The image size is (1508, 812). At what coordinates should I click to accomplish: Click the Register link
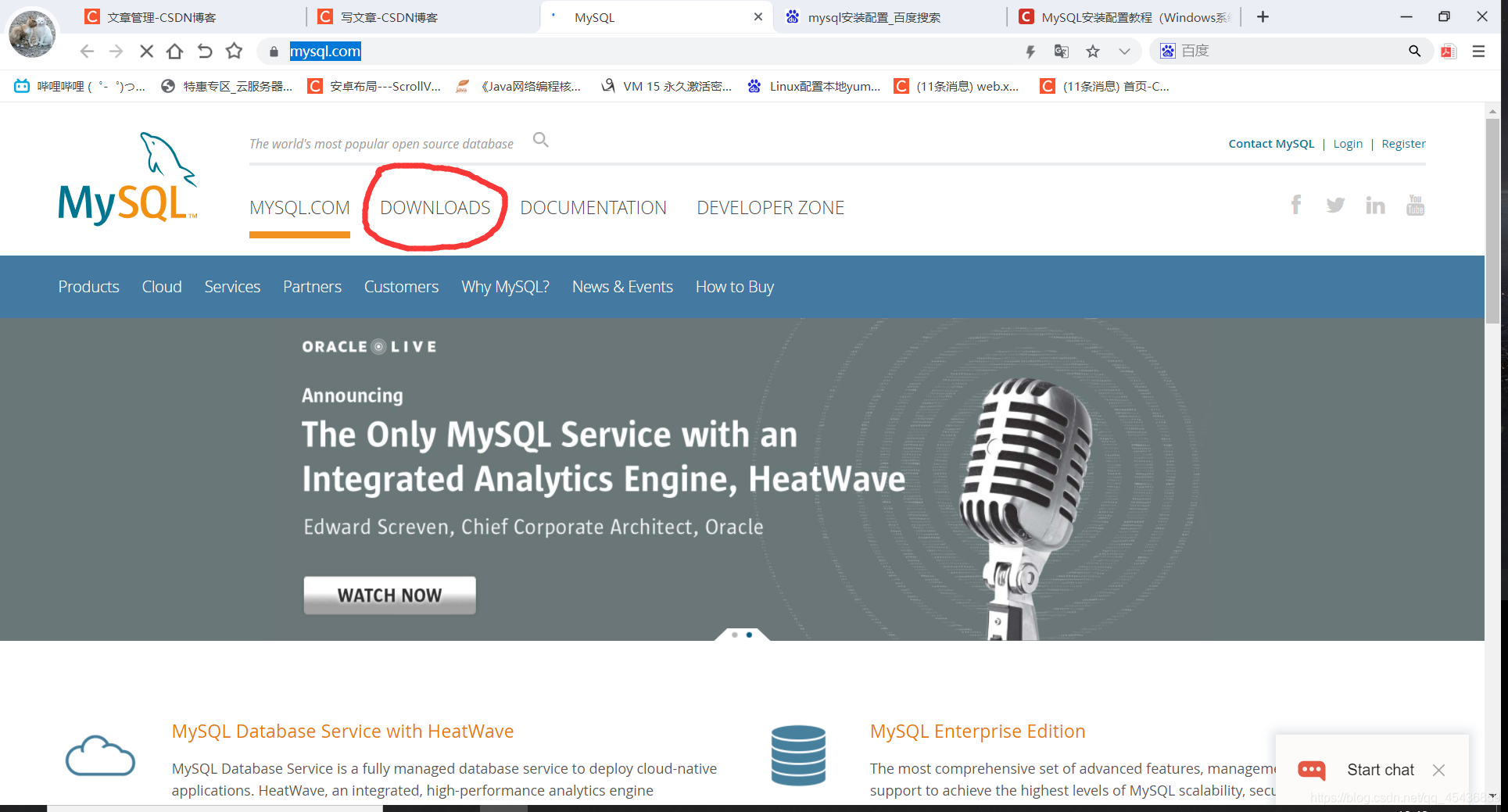(x=1403, y=144)
